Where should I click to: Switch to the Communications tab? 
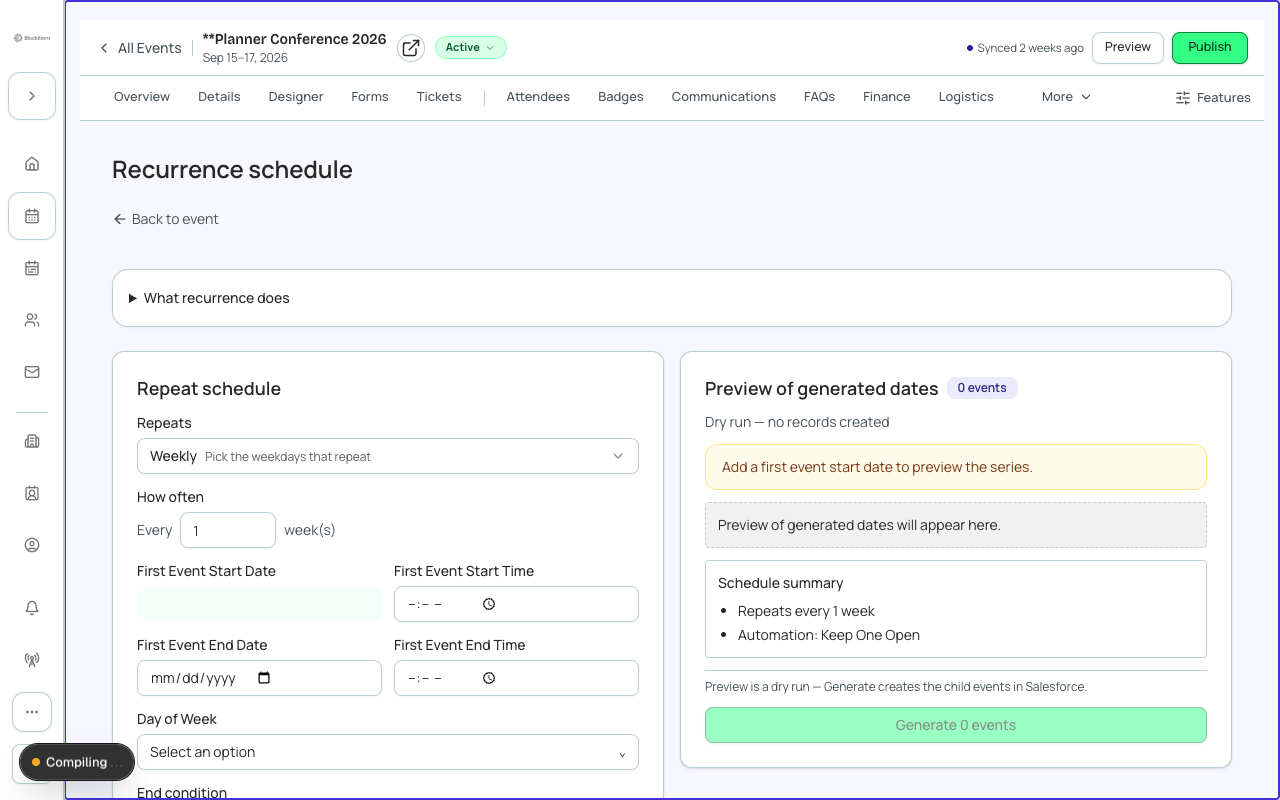724,97
